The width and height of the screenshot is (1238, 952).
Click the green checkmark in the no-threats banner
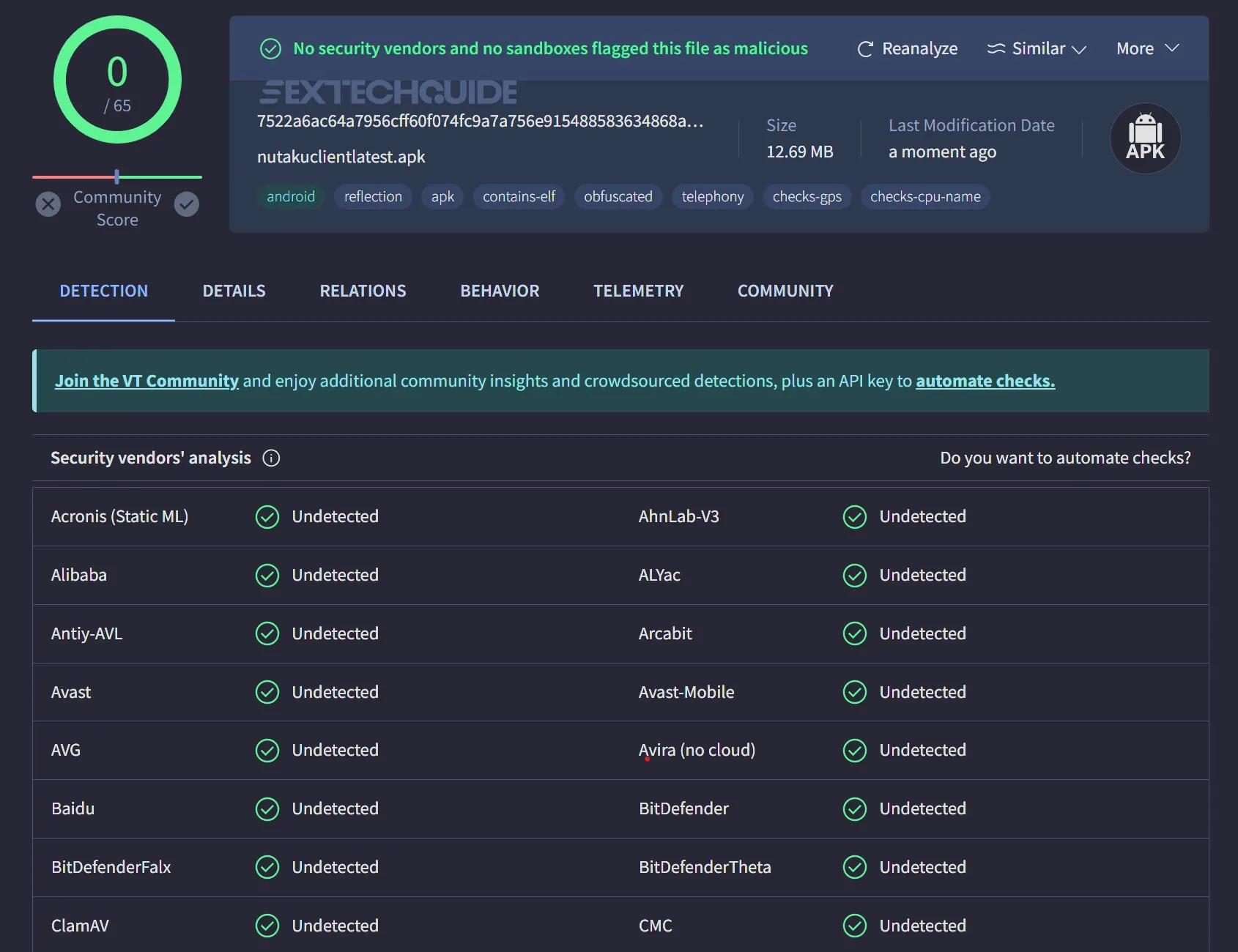point(271,49)
